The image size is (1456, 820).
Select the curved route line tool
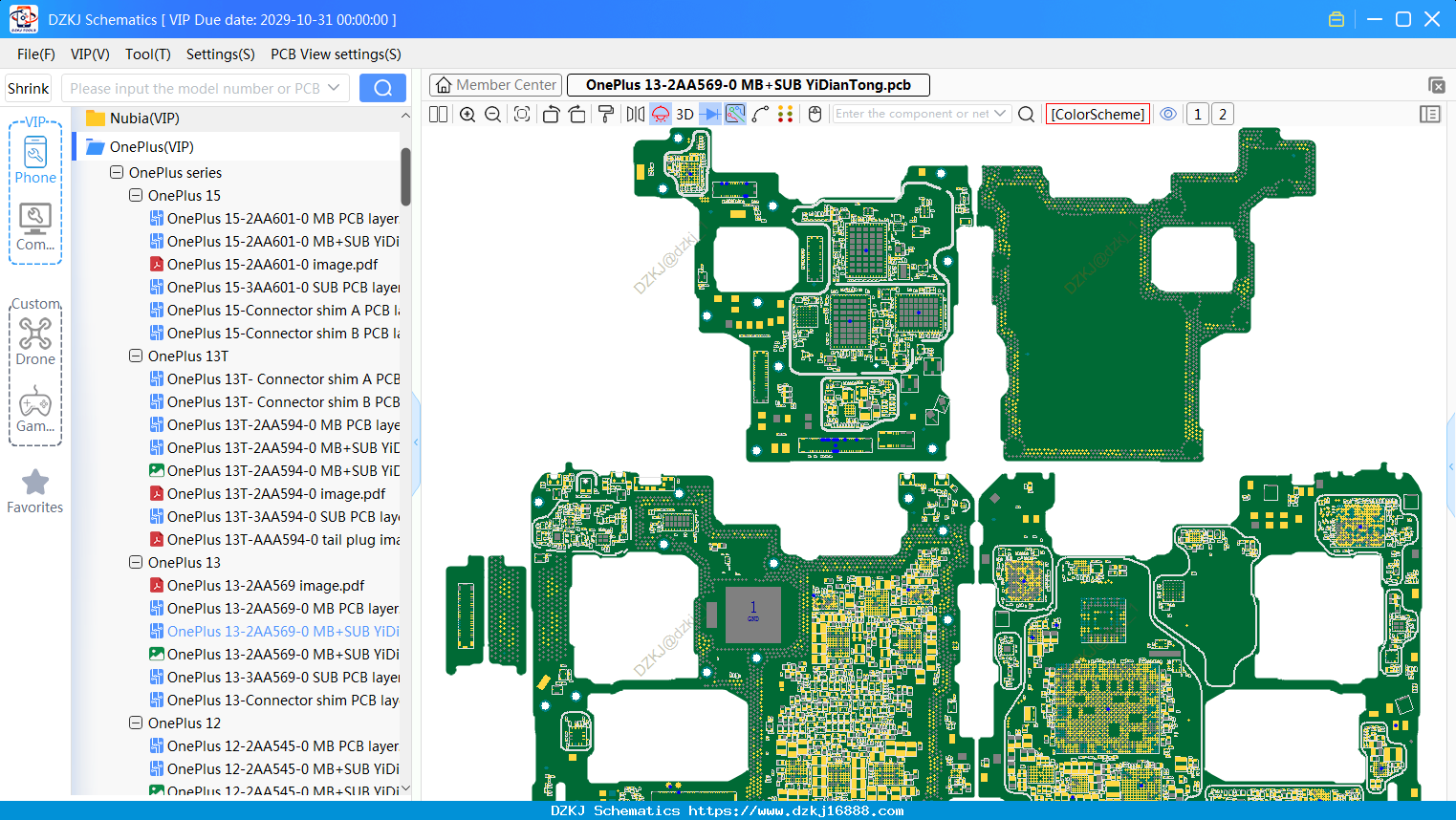click(760, 114)
